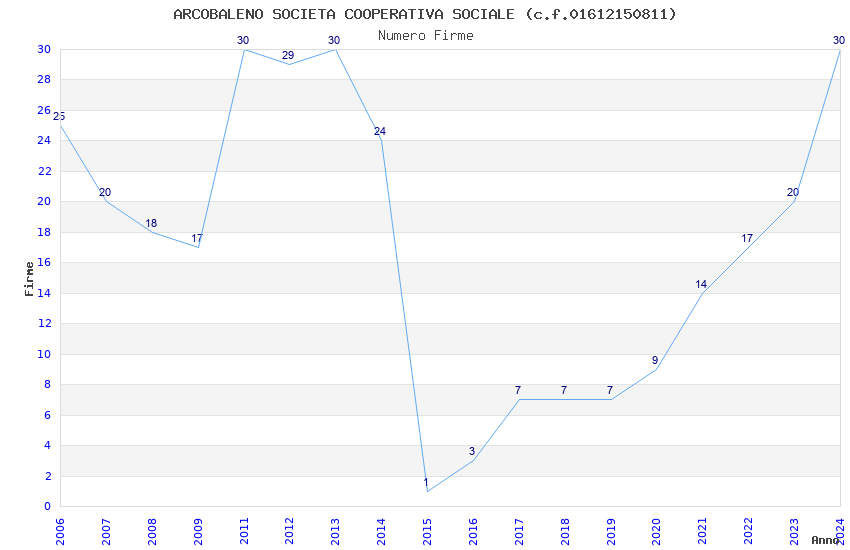Select the 2009 year label on x-axis

[x=198, y=531]
